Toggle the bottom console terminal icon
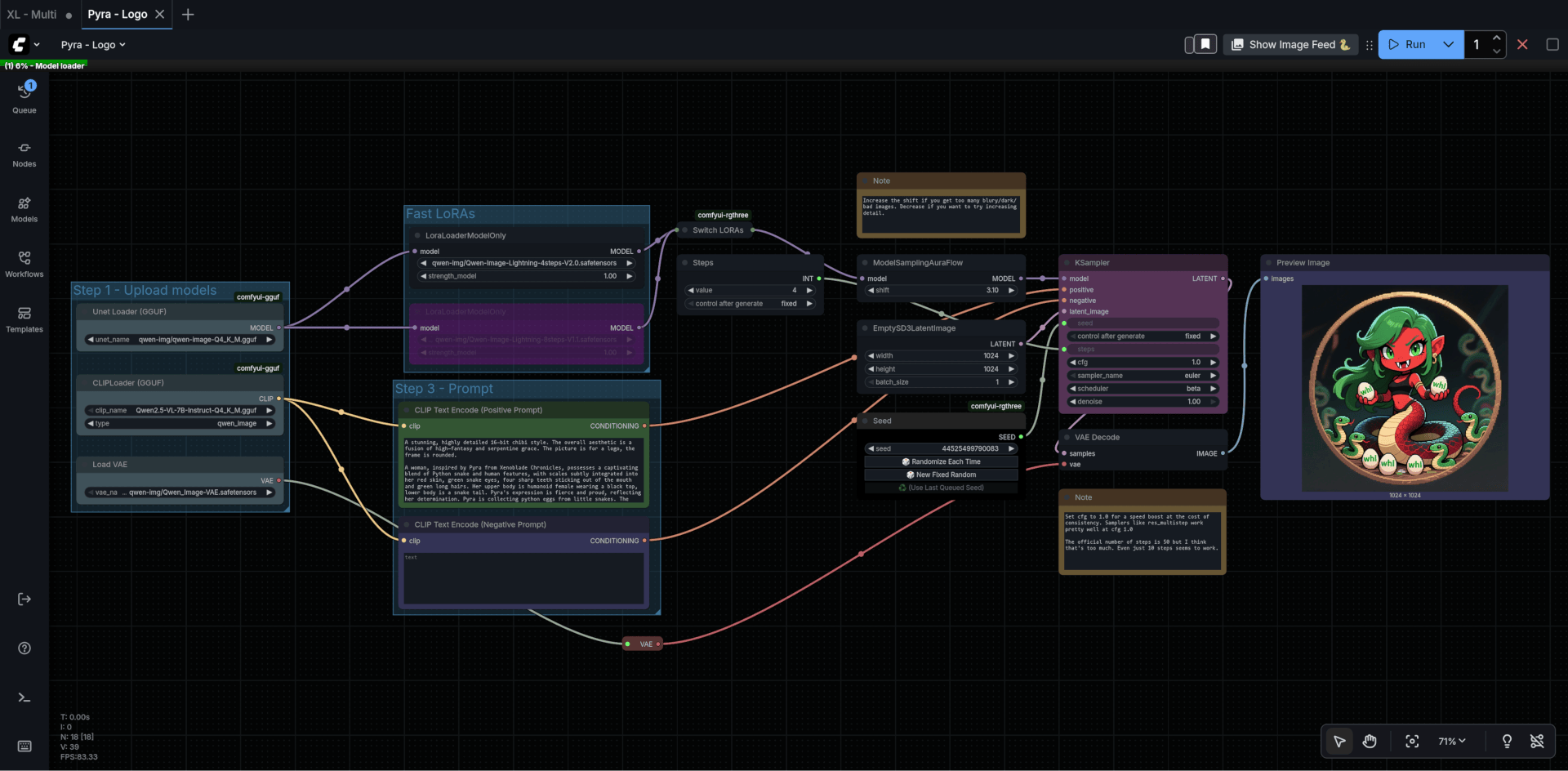 pos(24,697)
